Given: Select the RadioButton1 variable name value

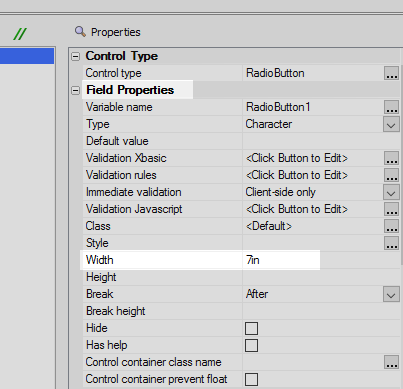Looking at the screenshot, I should [x=278, y=107].
